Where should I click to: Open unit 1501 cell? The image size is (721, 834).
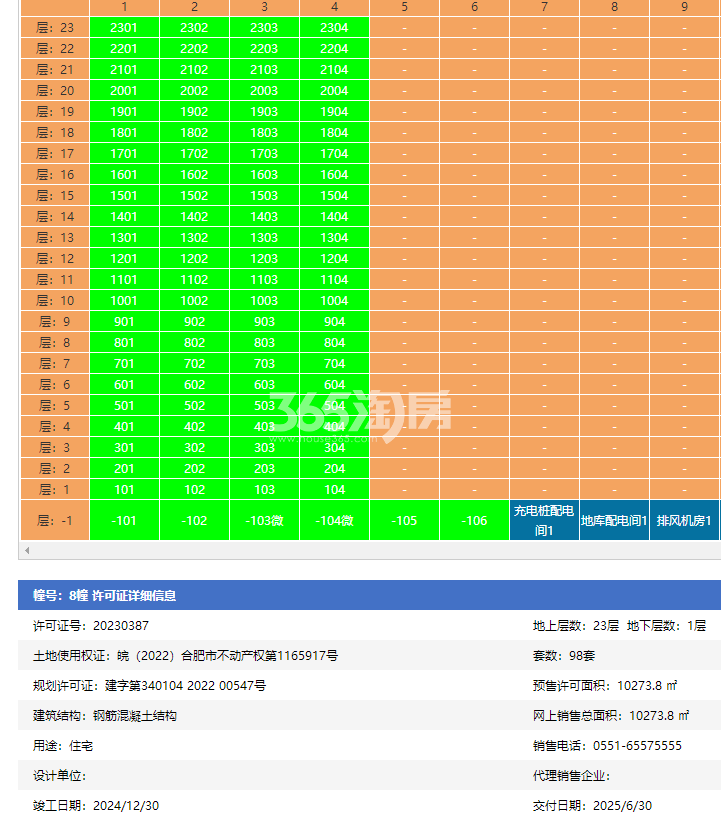[124, 196]
